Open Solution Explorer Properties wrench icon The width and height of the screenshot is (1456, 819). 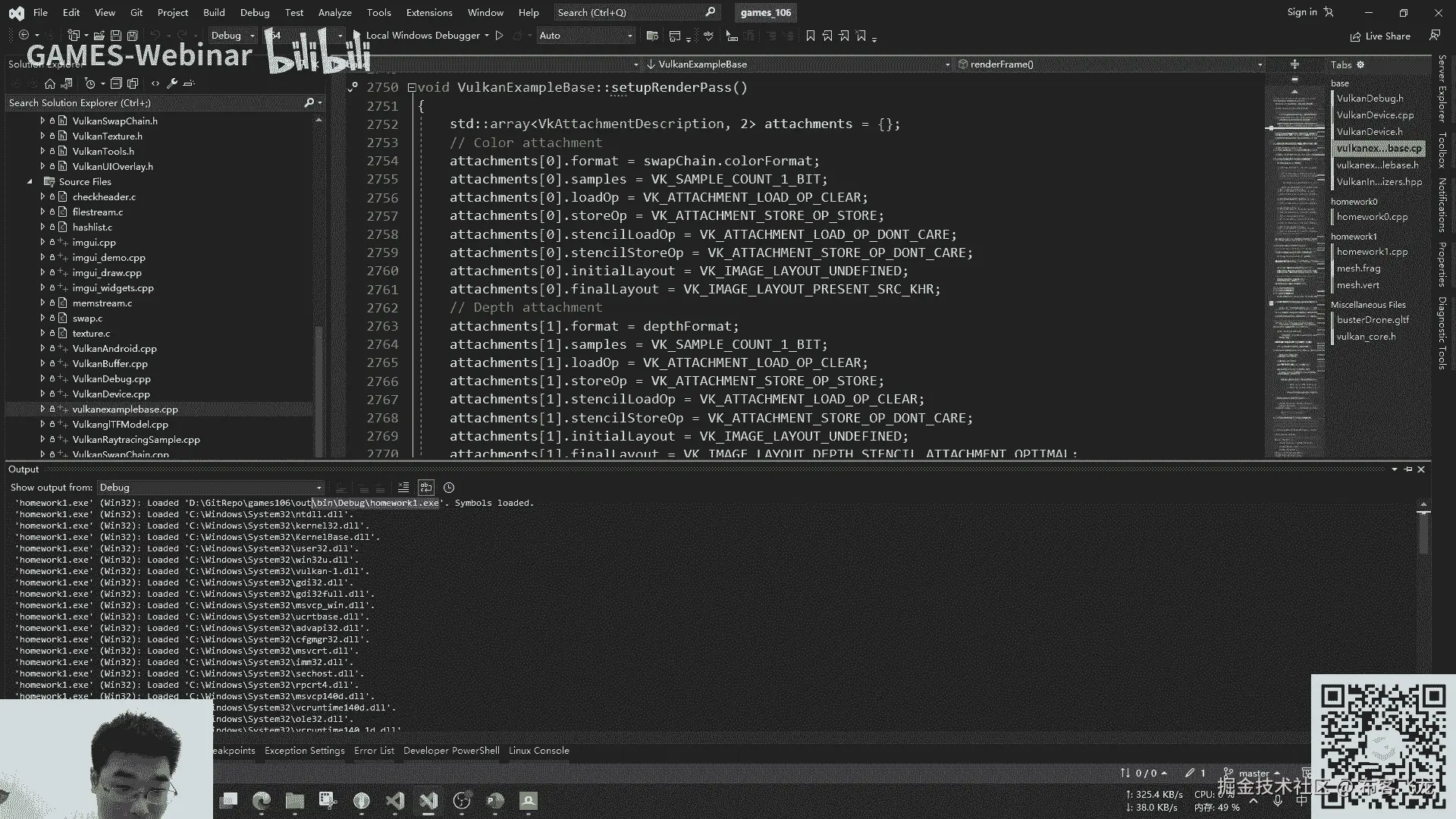pyautogui.click(x=172, y=83)
